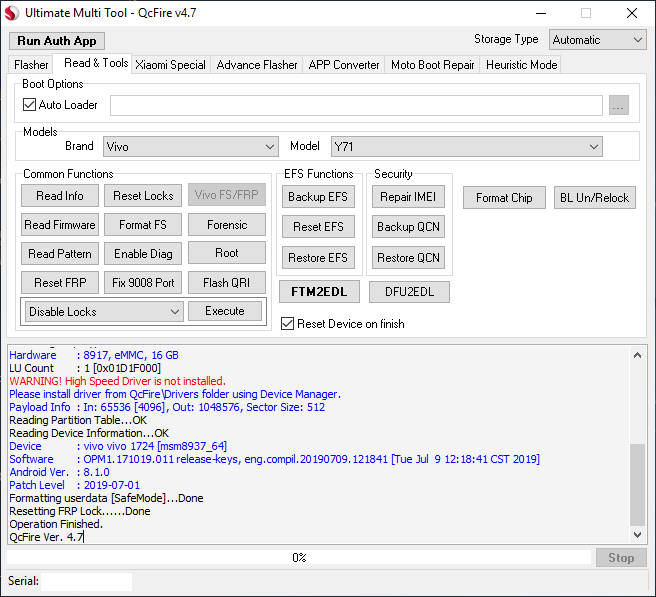Image resolution: width=656 pixels, height=597 pixels.
Task: Click the Reset EFS button
Action: click(318, 227)
